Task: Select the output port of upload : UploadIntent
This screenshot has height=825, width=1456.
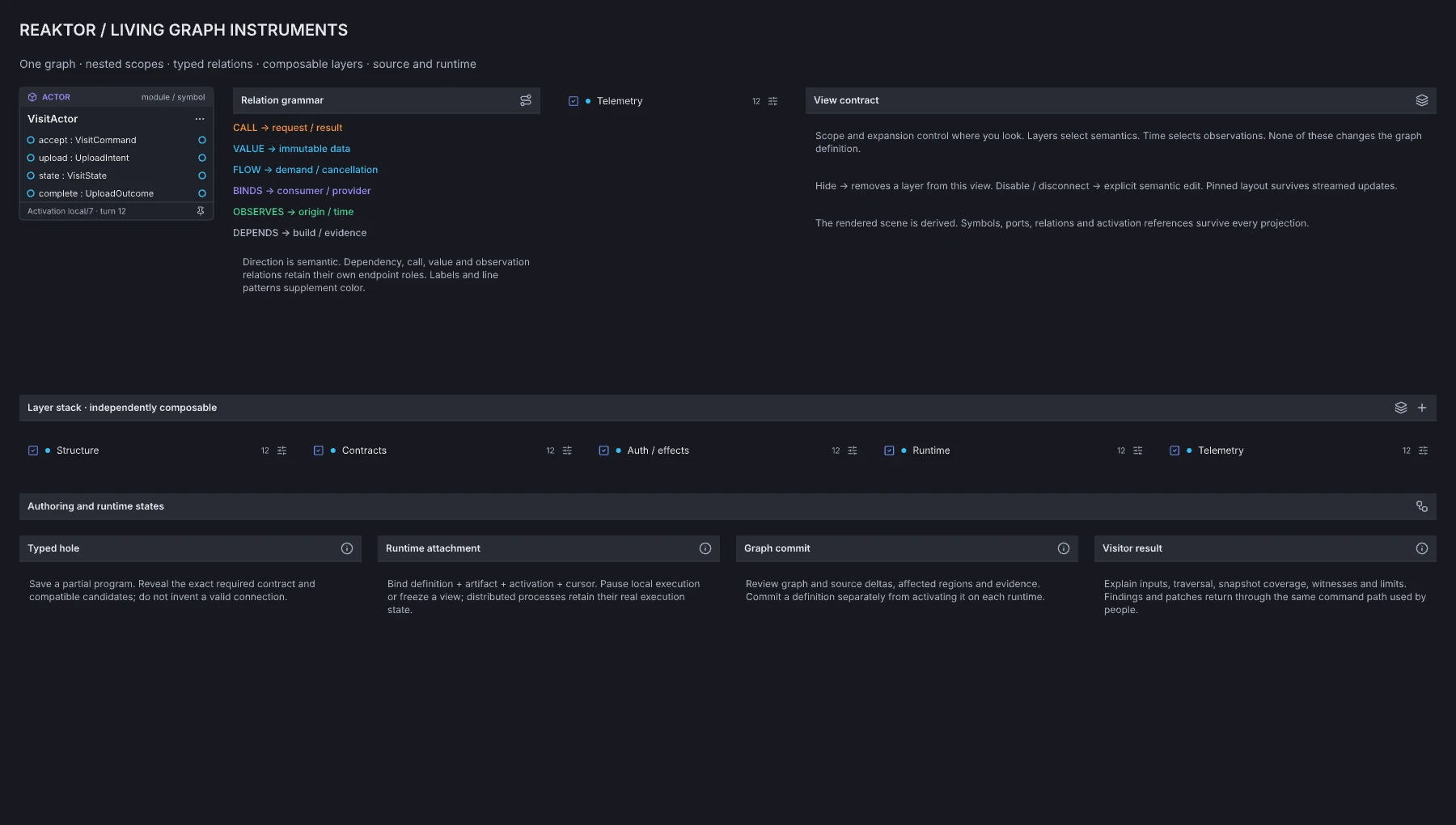Action: tap(202, 158)
